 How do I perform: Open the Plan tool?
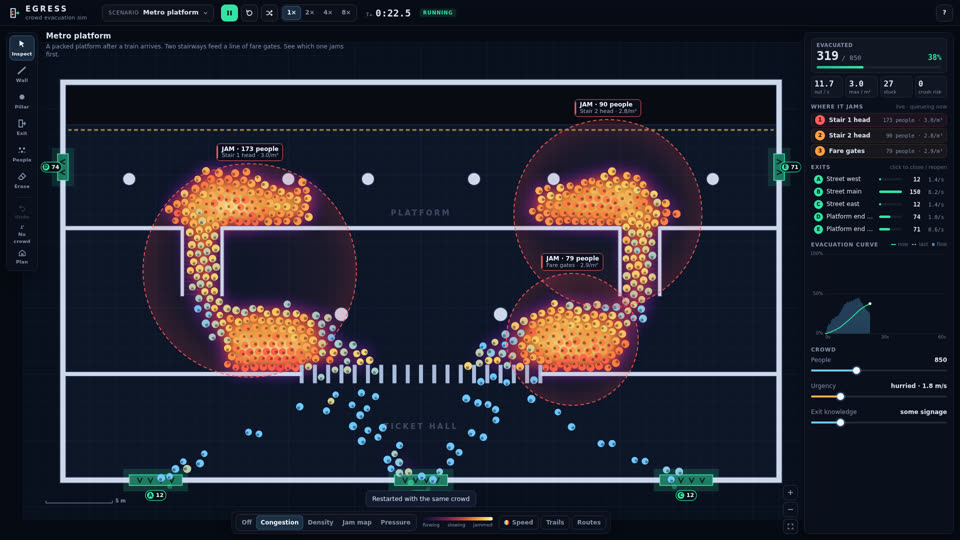[21, 257]
